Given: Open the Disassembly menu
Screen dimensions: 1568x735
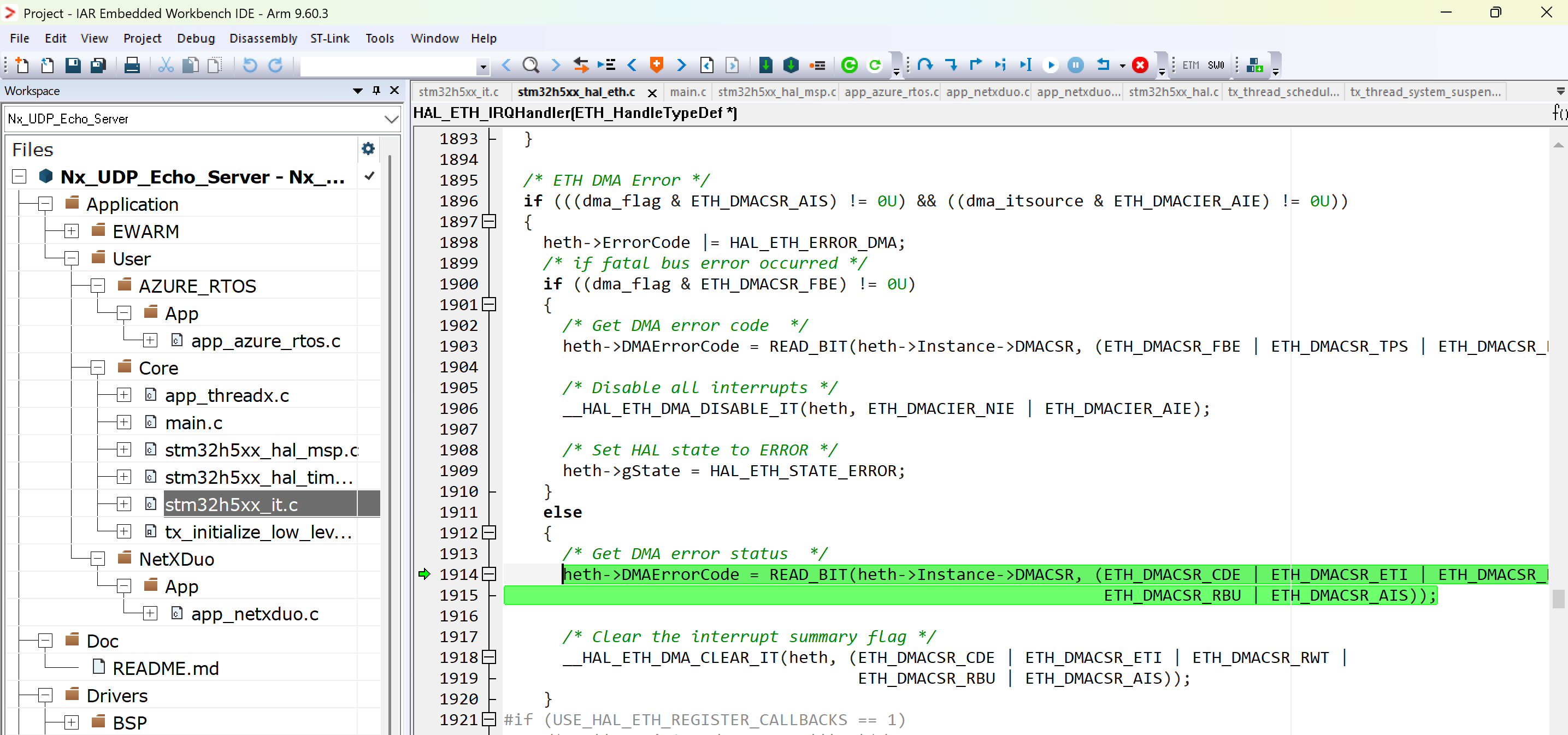Looking at the screenshot, I should [263, 38].
